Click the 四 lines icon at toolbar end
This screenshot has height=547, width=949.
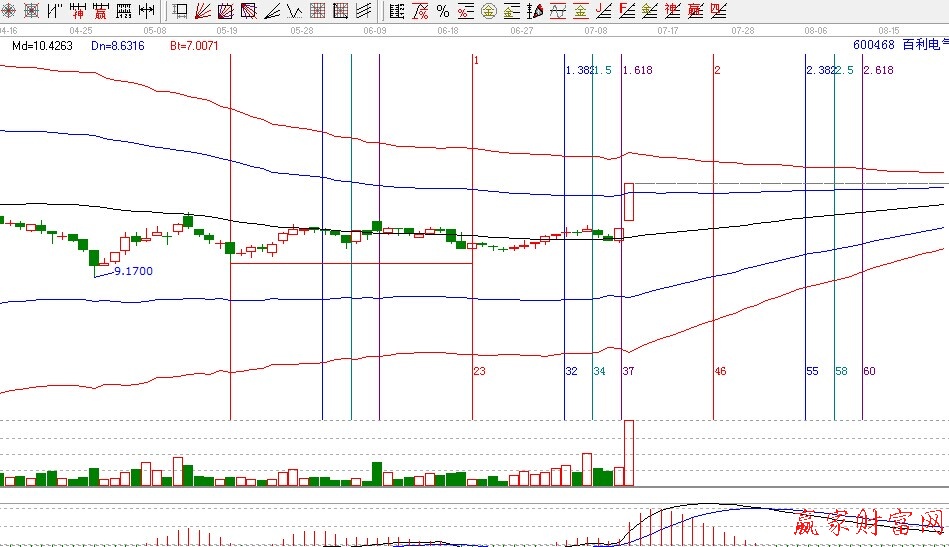pyautogui.click(x=718, y=11)
